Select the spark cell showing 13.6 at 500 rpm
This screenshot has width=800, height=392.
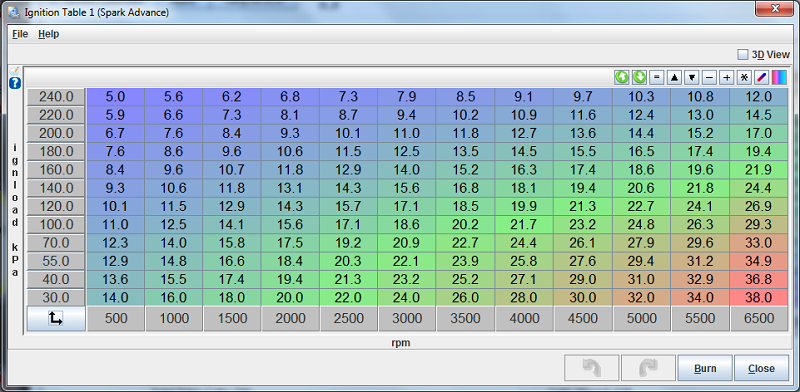point(116,279)
